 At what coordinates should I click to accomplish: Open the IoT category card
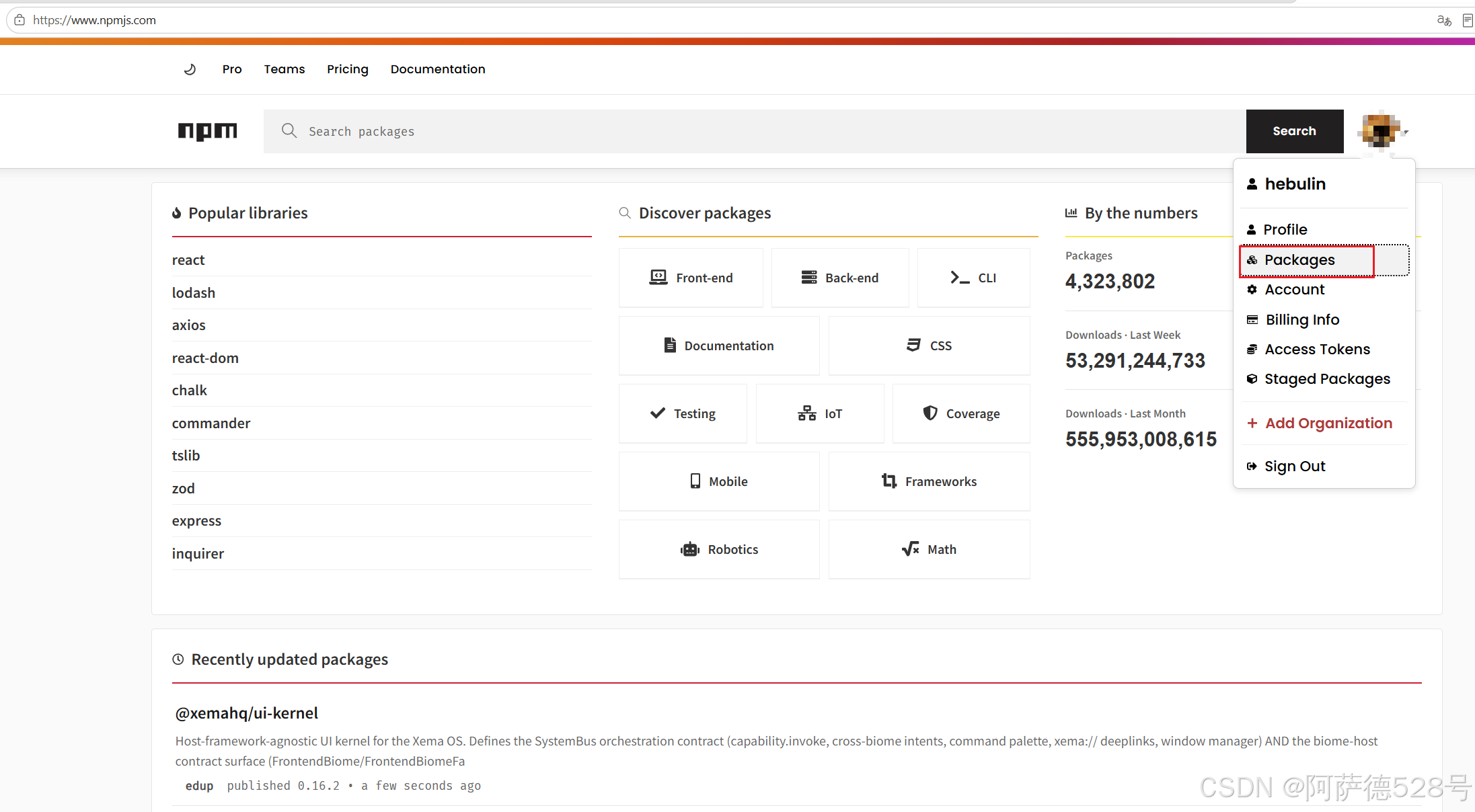point(820,413)
